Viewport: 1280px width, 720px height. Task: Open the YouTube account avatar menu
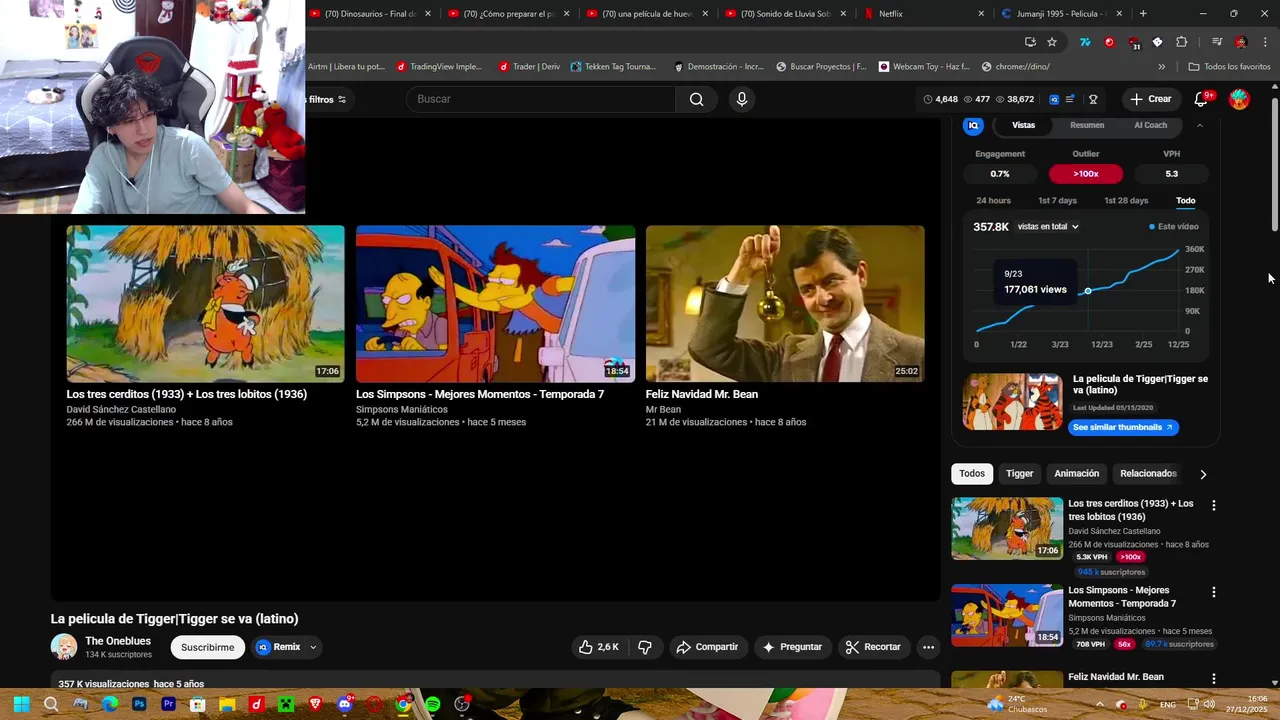pyautogui.click(x=1239, y=99)
